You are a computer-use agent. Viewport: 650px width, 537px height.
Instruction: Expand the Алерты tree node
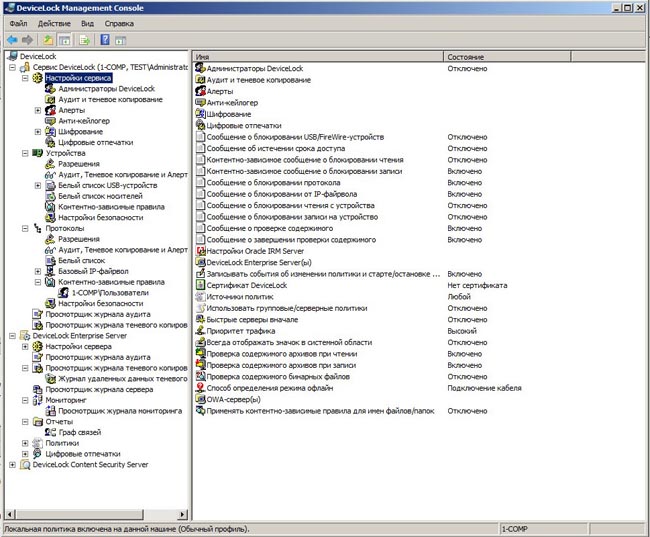pyautogui.click(x=38, y=110)
